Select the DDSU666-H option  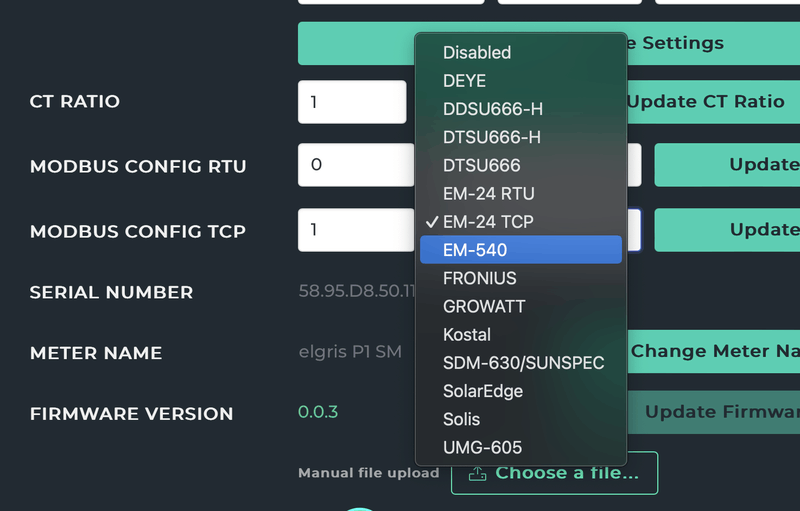click(x=492, y=108)
